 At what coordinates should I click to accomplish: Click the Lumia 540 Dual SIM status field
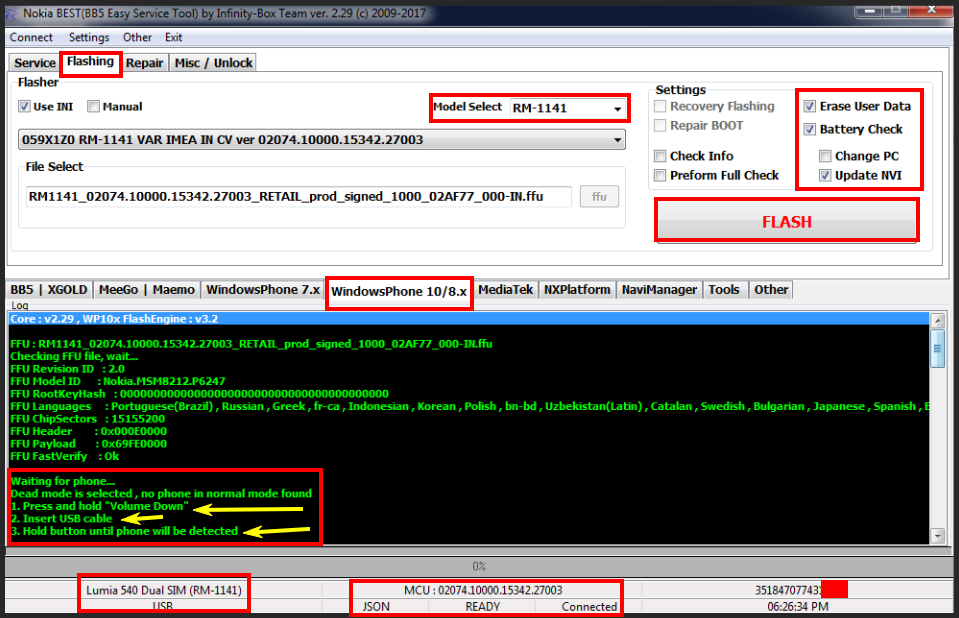(164, 590)
